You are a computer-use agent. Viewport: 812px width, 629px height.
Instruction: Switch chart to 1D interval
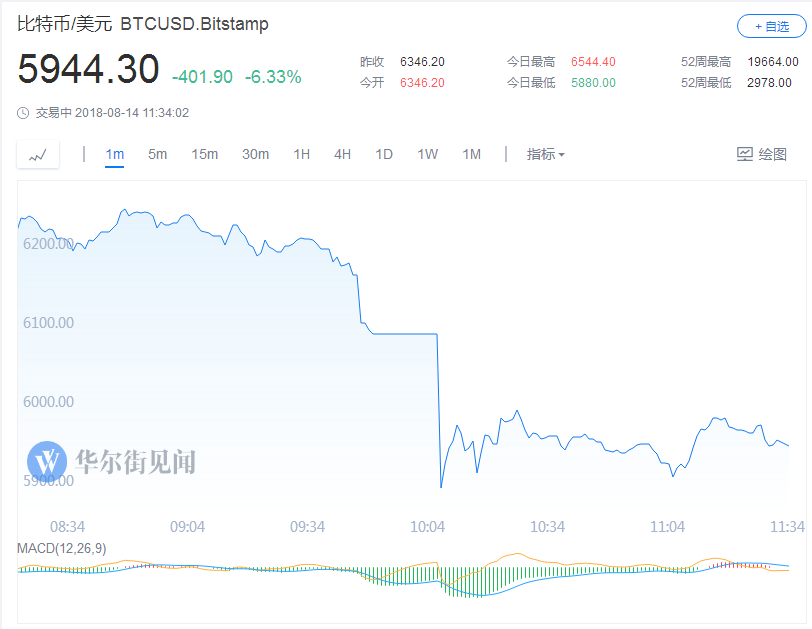coord(384,154)
